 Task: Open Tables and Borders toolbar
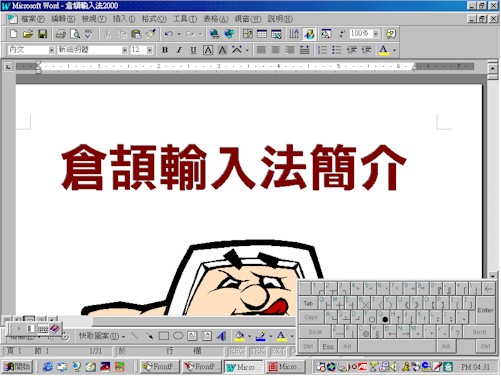(247, 34)
